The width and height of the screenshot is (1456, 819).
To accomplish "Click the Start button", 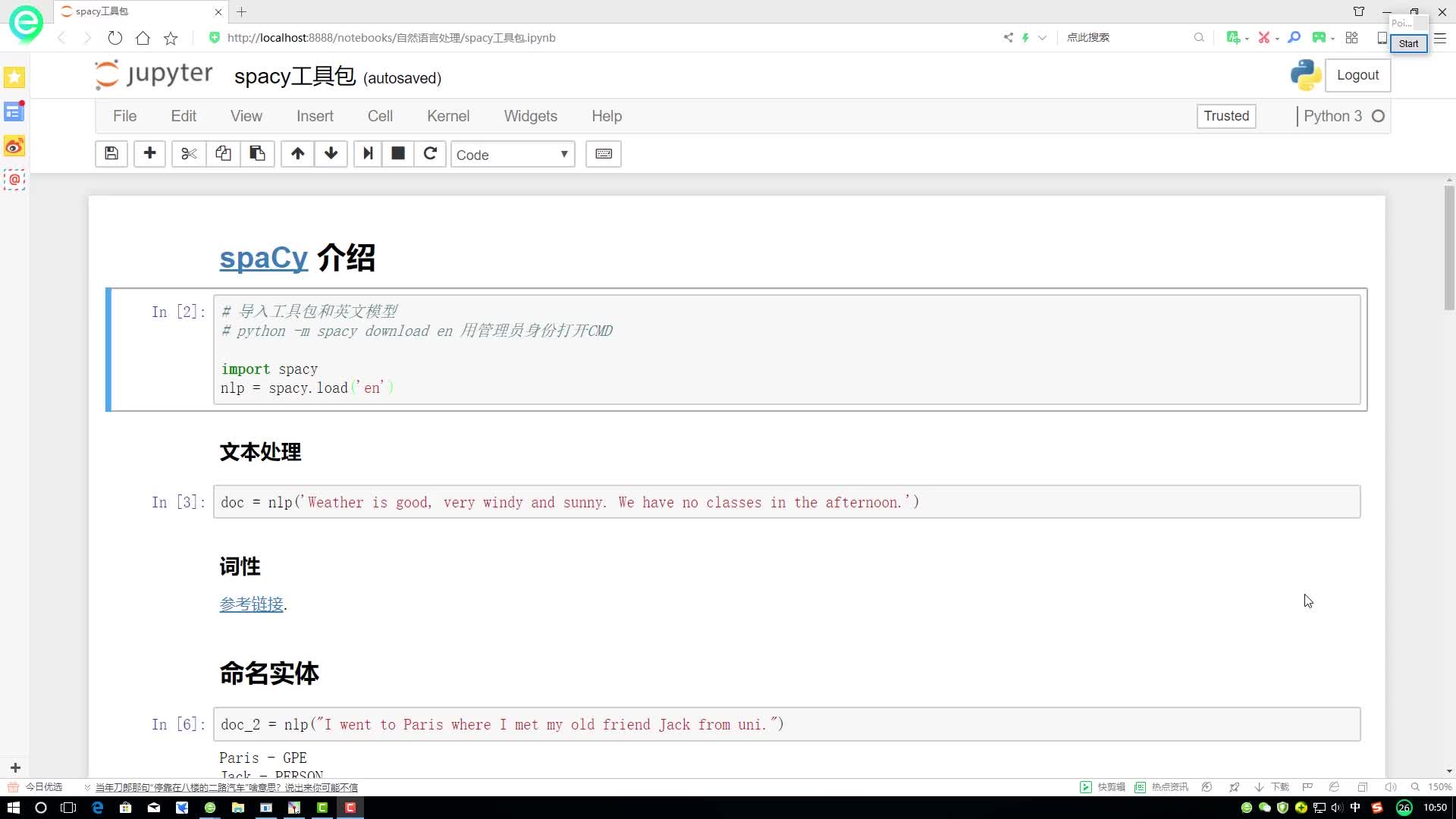I will coord(1408,43).
